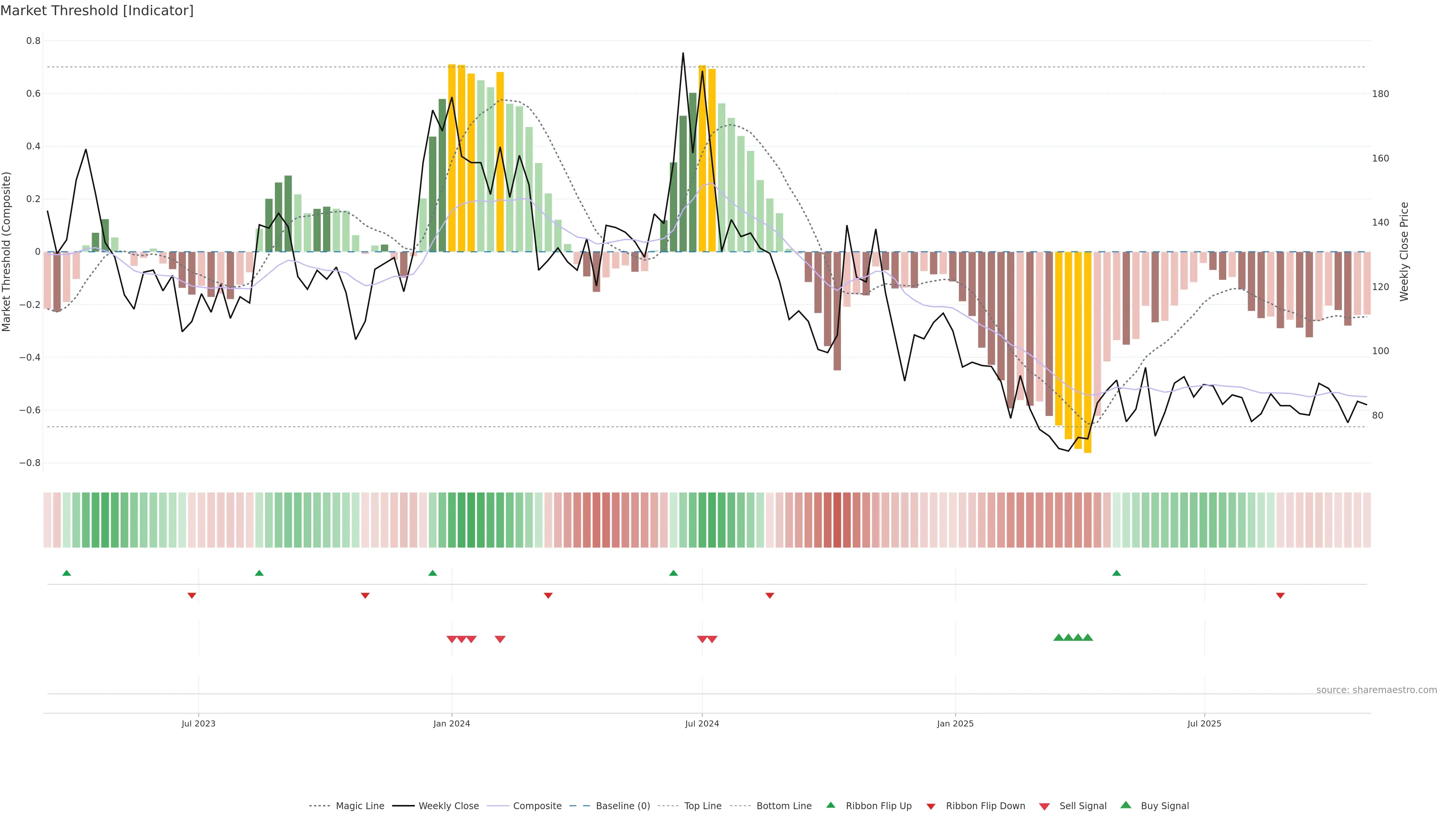Click the Ribbon Flip Up legend triangle
The image size is (1456, 819).
830,805
